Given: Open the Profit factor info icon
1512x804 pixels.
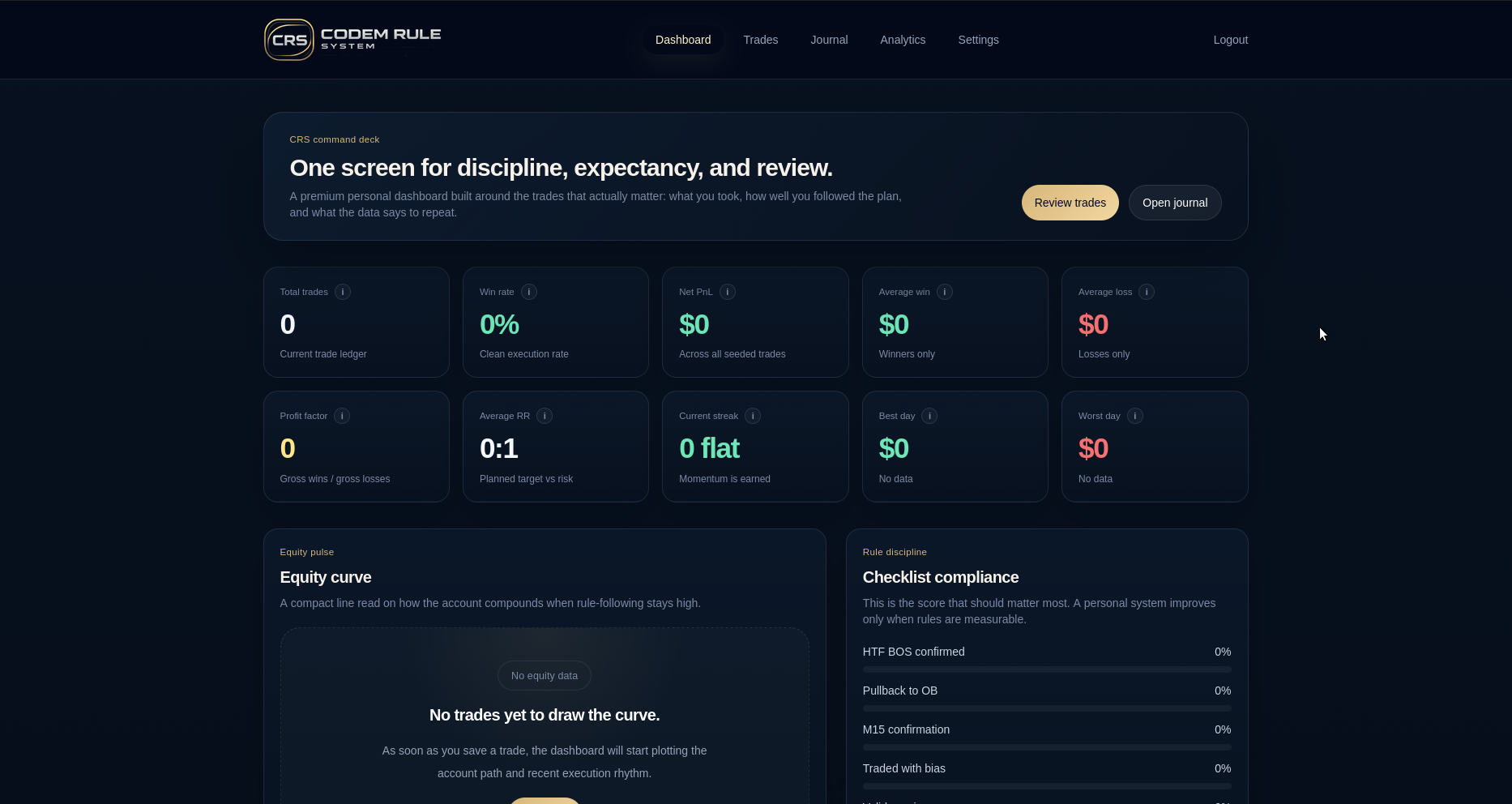Looking at the screenshot, I should pos(342,416).
